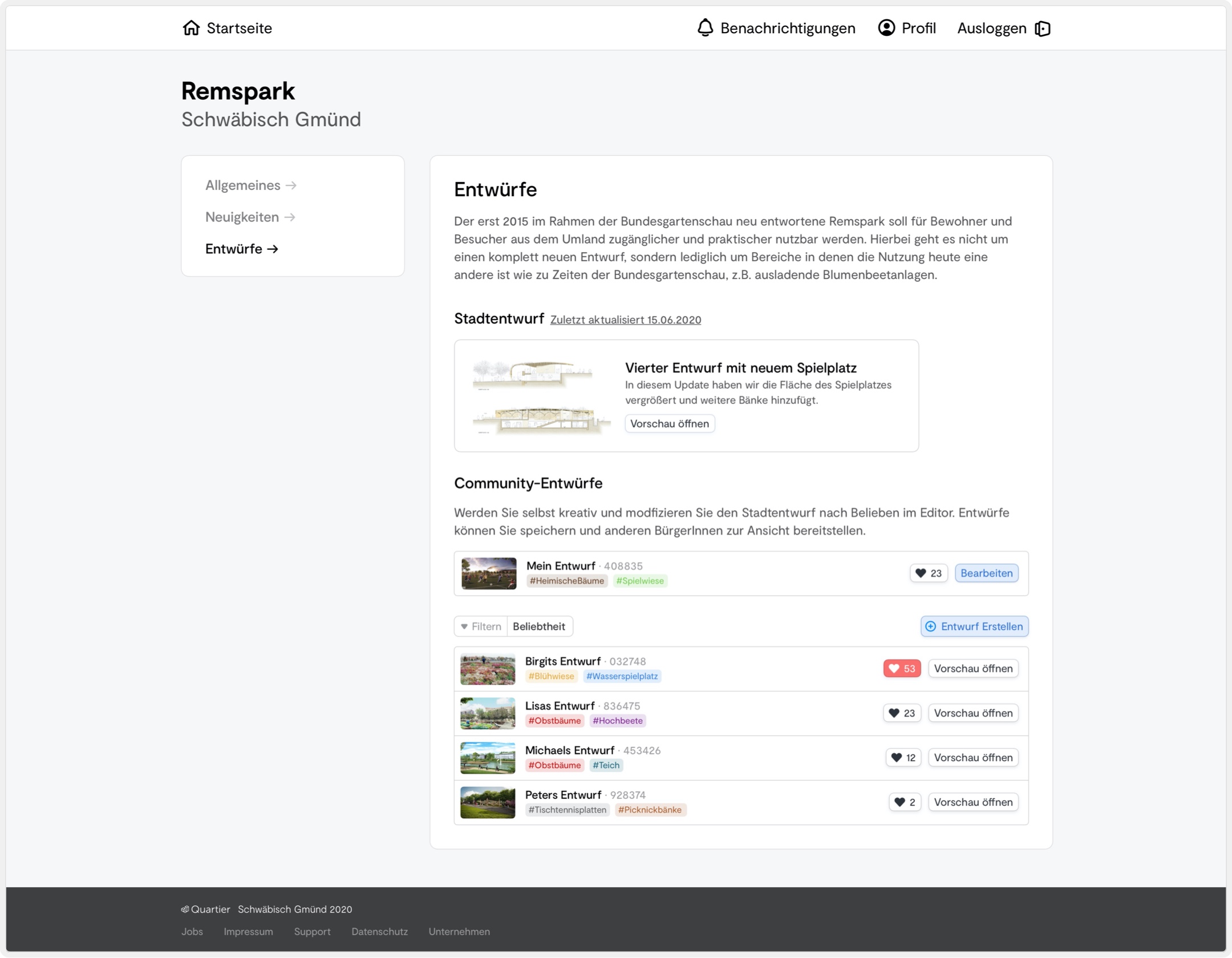Unlike Birgits Entwurf via the red heart with 53
This screenshot has height=958, width=1232.
click(901, 669)
